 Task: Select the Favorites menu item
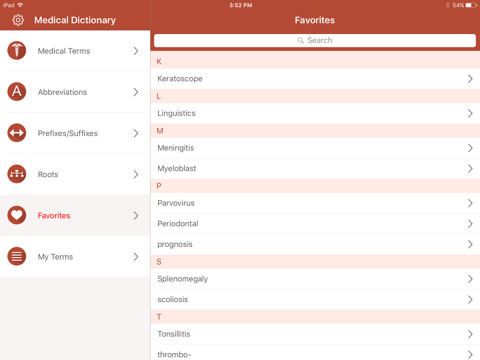click(75, 216)
